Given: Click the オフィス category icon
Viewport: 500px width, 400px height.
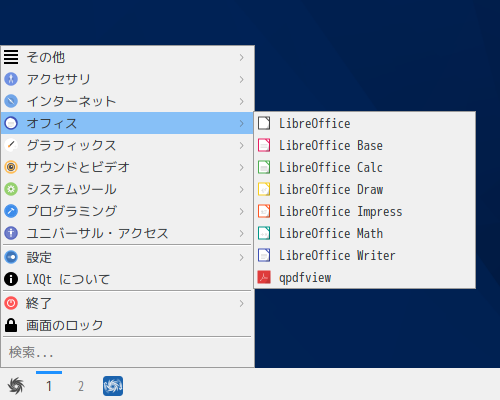Looking at the screenshot, I should [11, 123].
